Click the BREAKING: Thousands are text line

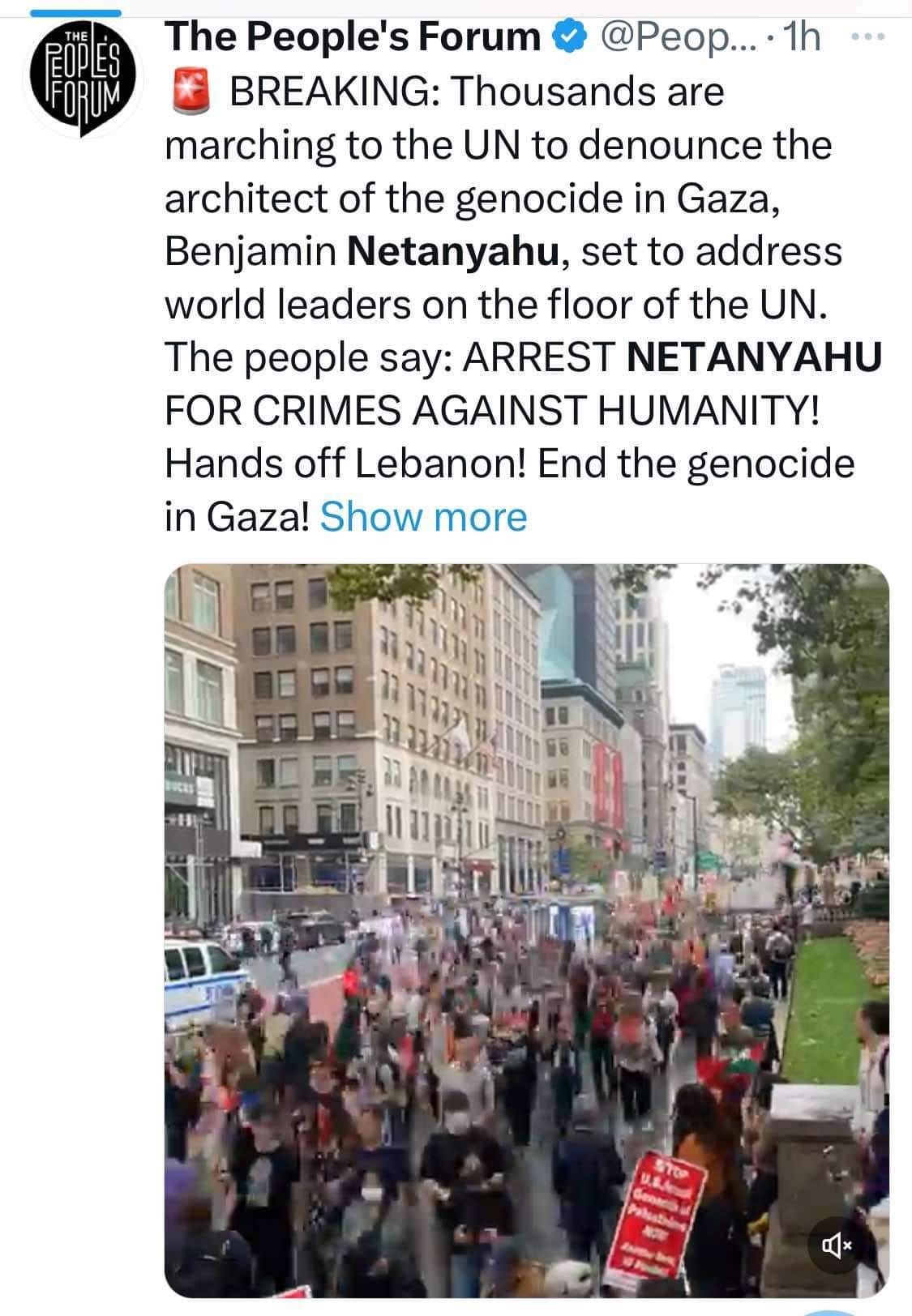coord(477,92)
